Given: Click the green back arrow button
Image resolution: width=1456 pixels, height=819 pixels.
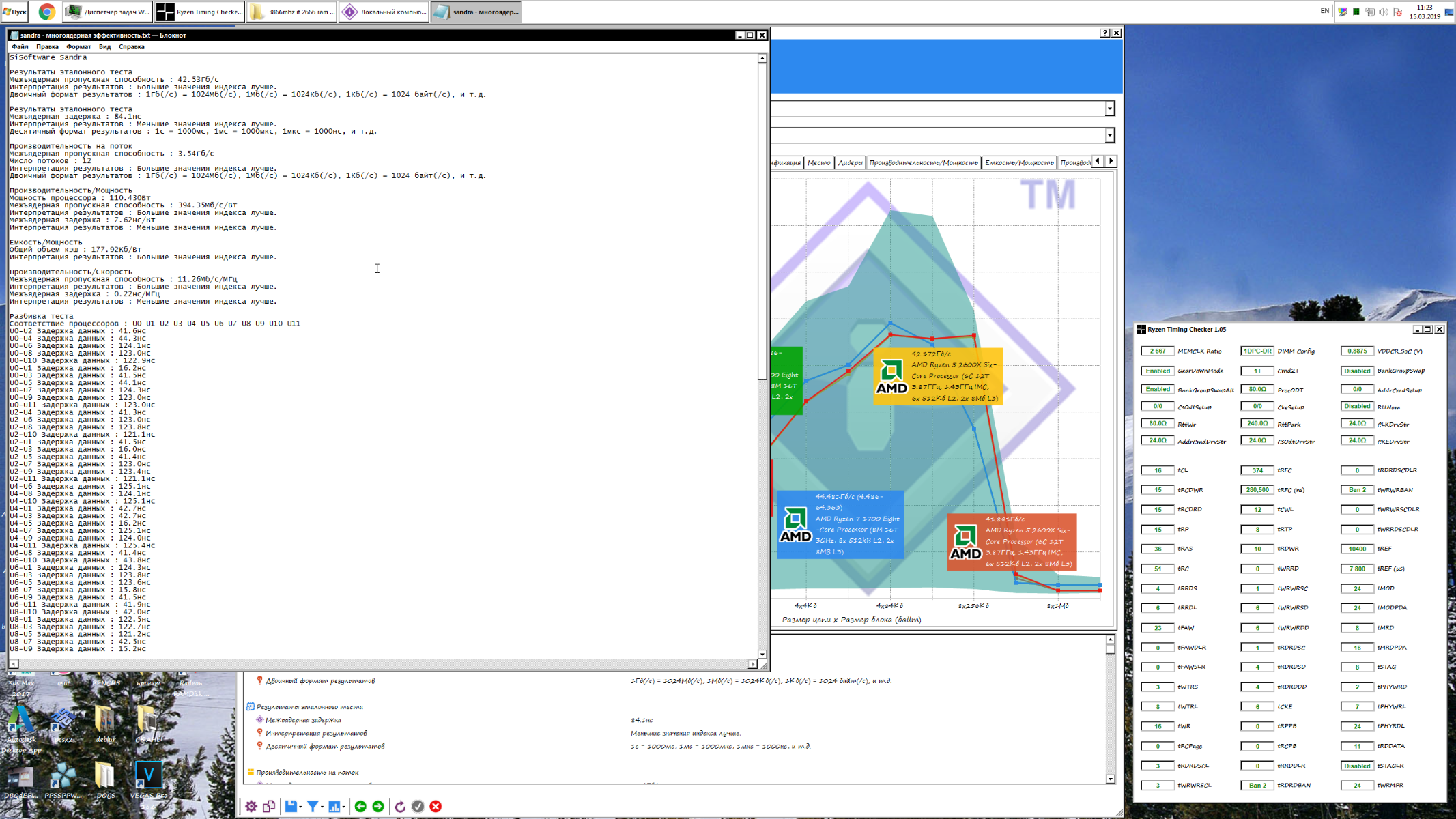Looking at the screenshot, I should point(360,807).
